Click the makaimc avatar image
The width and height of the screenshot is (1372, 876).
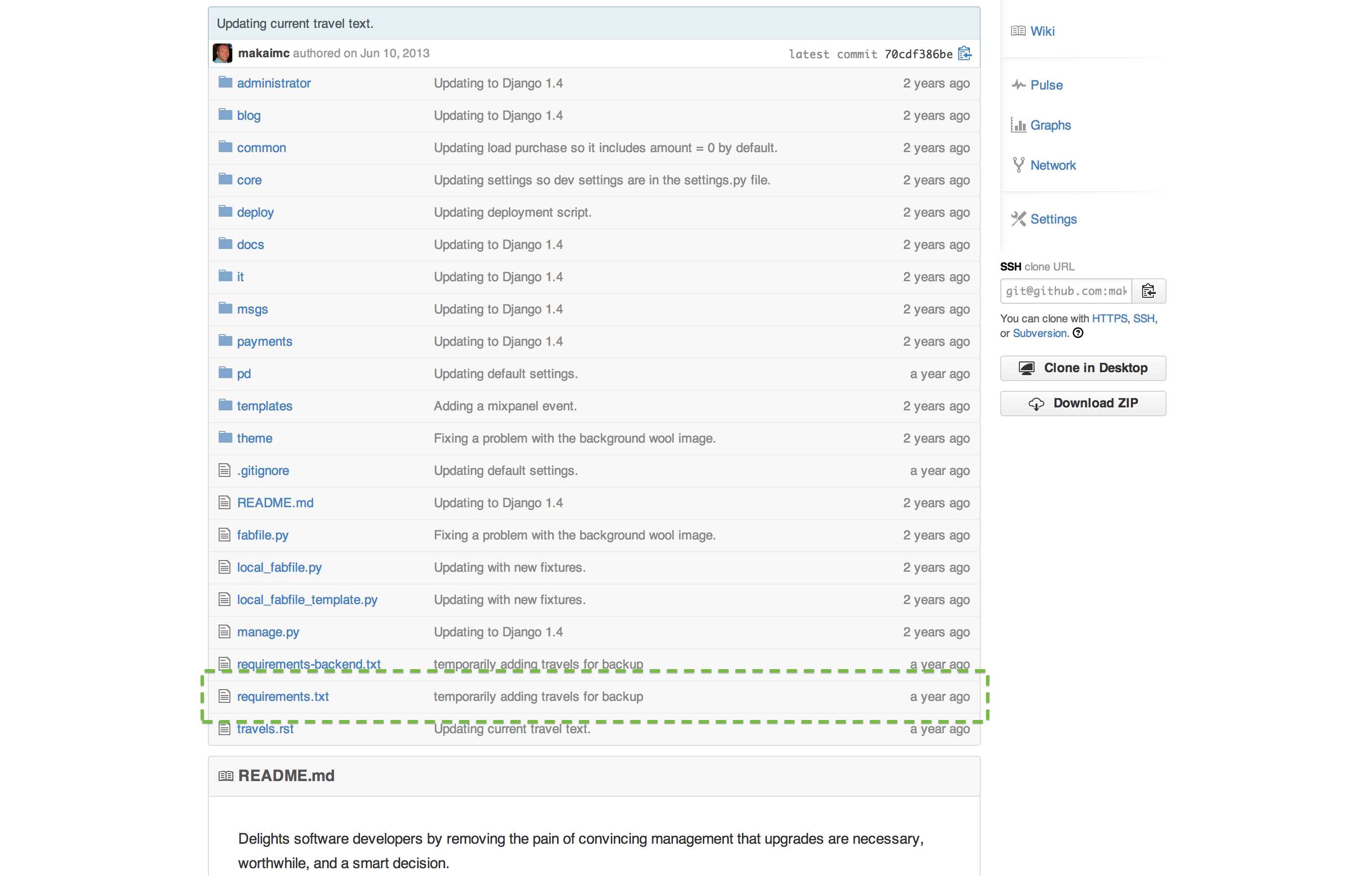(x=222, y=53)
